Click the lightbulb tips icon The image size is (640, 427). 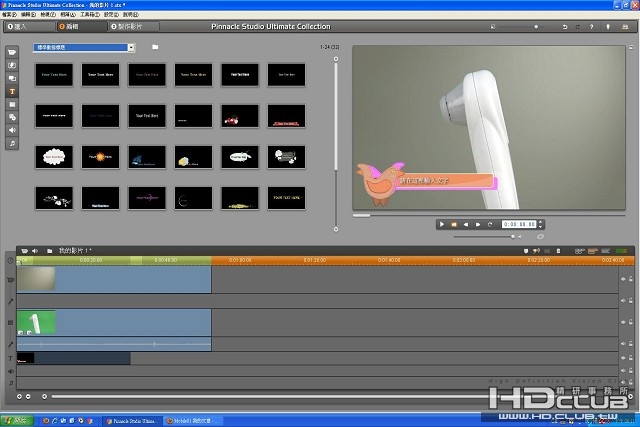608,27
